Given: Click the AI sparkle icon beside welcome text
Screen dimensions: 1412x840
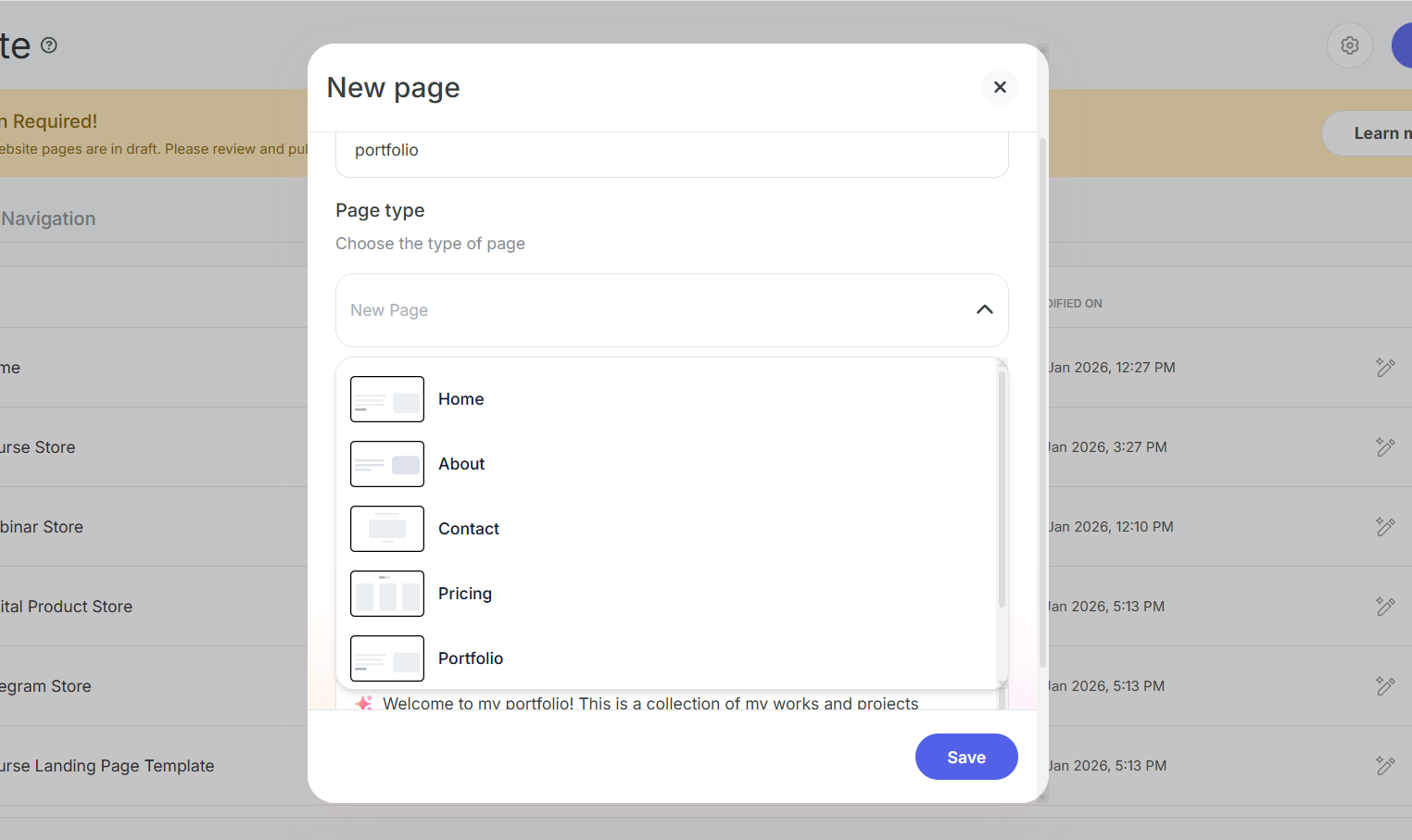Looking at the screenshot, I should [364, 703].
